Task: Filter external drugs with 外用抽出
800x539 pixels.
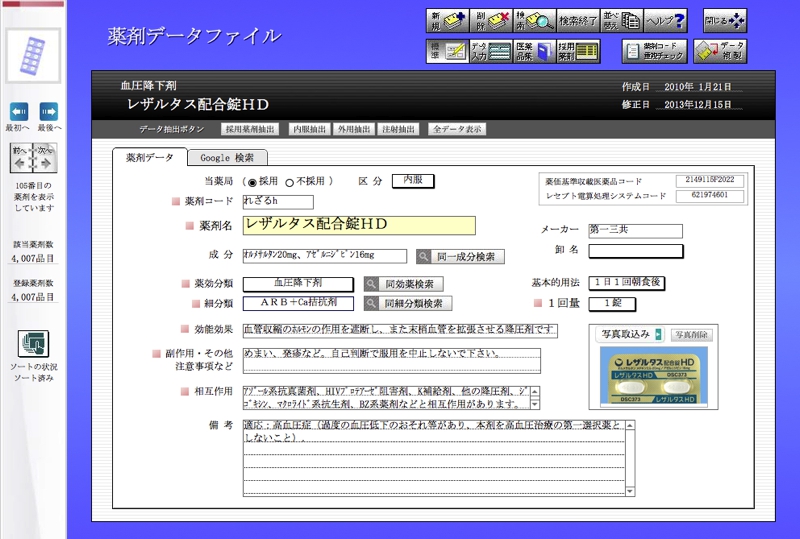Action: click(x=354, y=129)
